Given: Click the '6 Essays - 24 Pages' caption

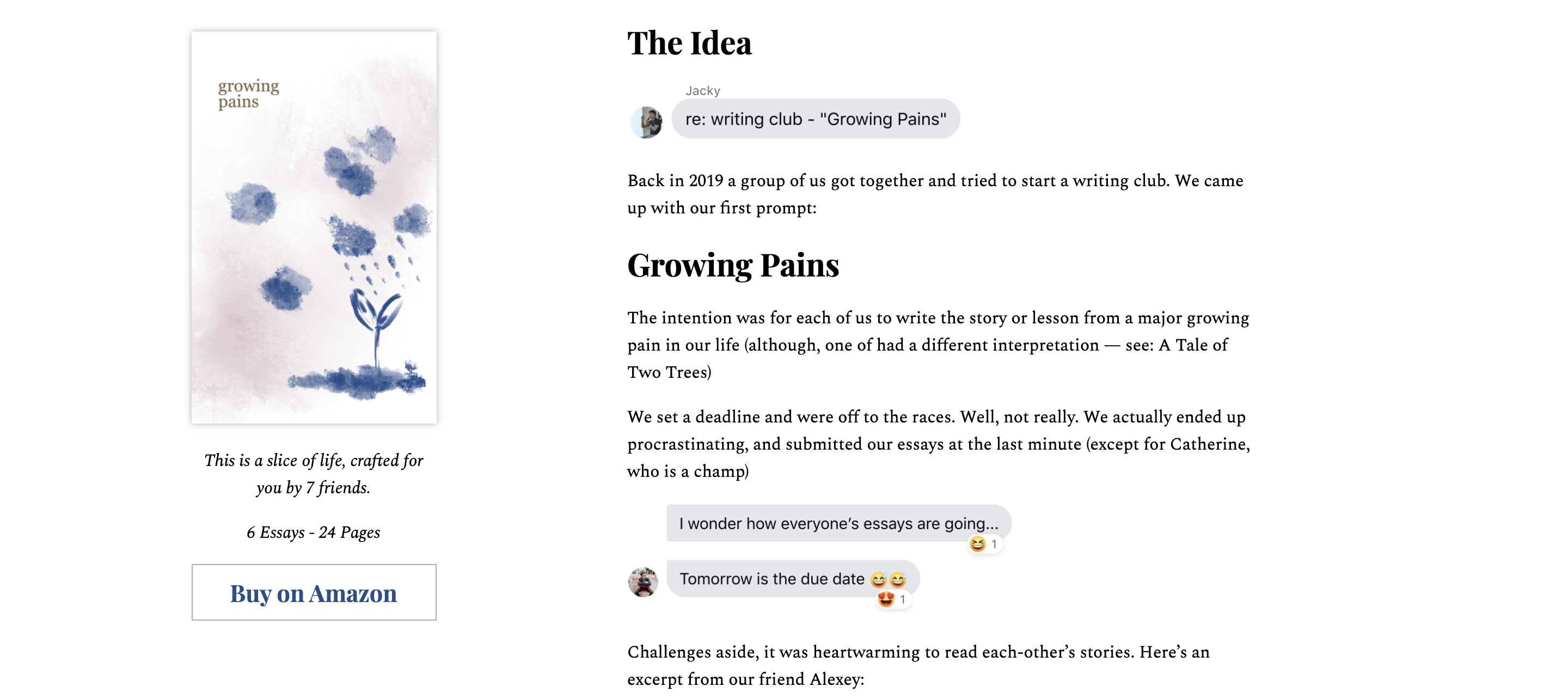Looking at the screenshot, I should (x=313, y=533).
